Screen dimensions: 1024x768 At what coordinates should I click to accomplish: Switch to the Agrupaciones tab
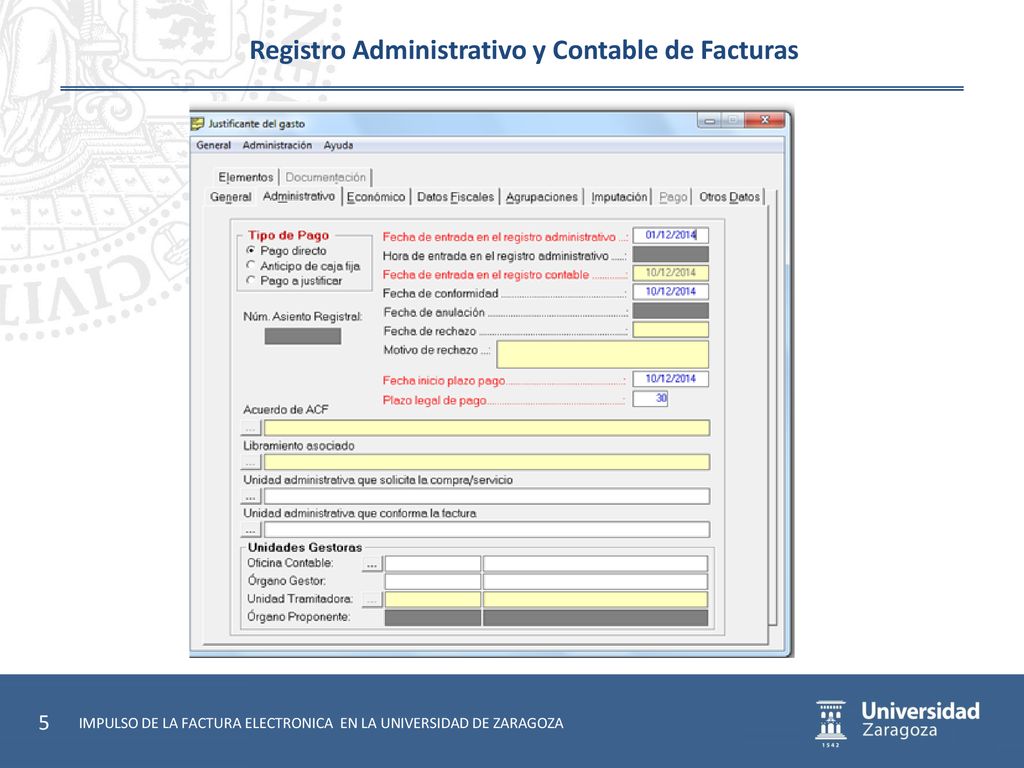[542, 197]
